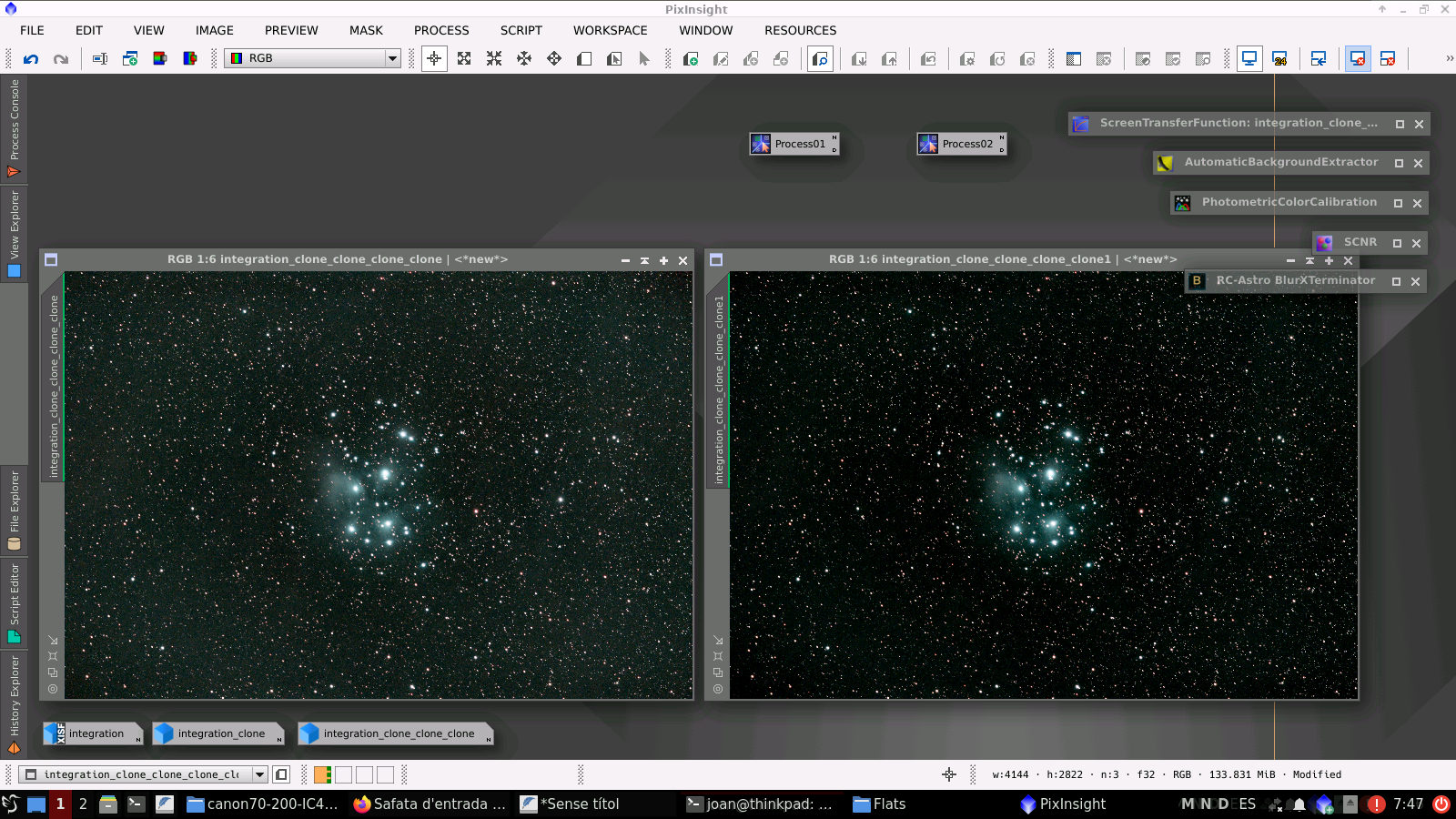Image resolution: width=1456 pixels, height=819 pixels.
Task: Open the PROCESS menu
Action: 441,30
